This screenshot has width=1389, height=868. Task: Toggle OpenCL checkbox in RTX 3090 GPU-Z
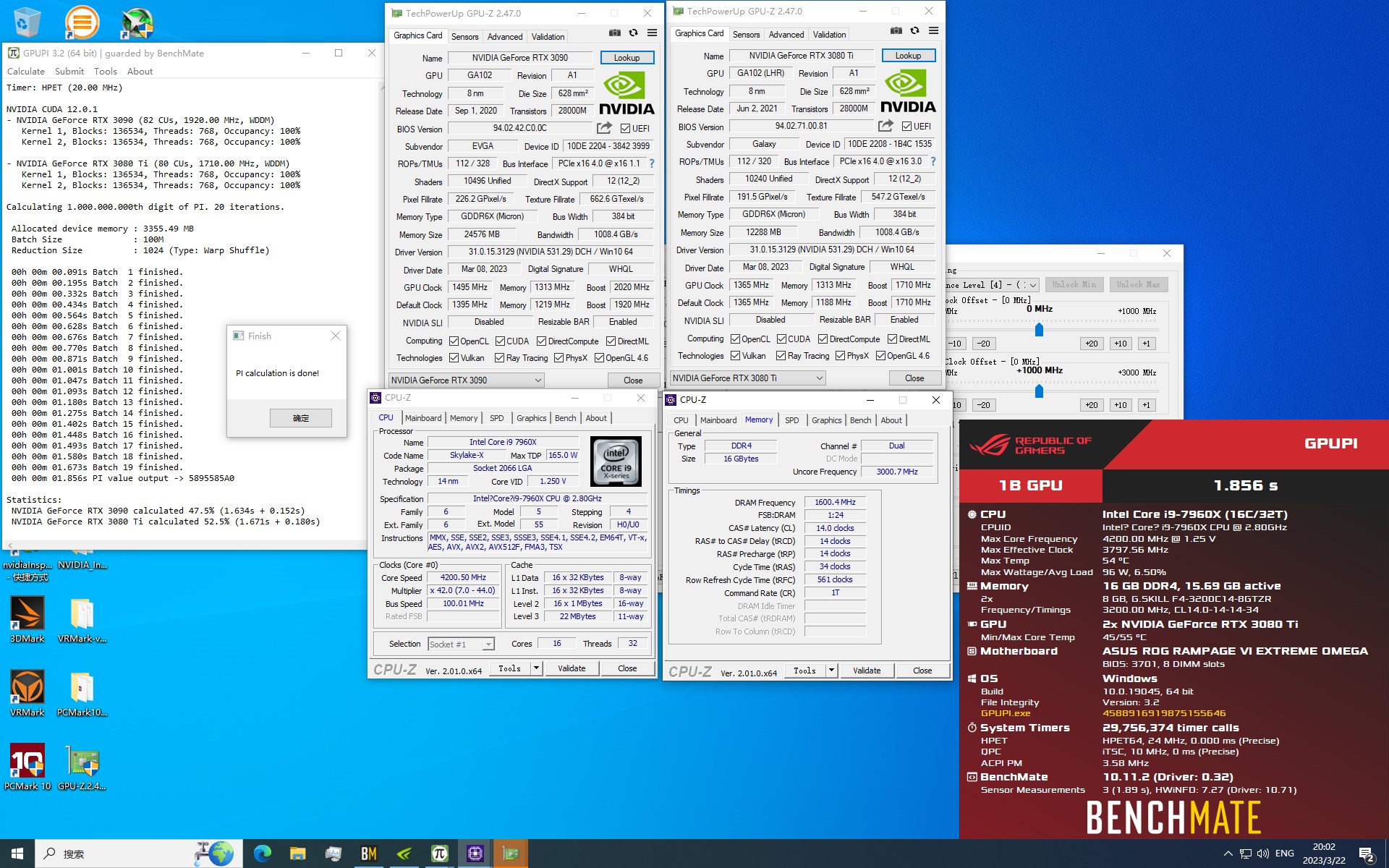[x=454, y=341]
